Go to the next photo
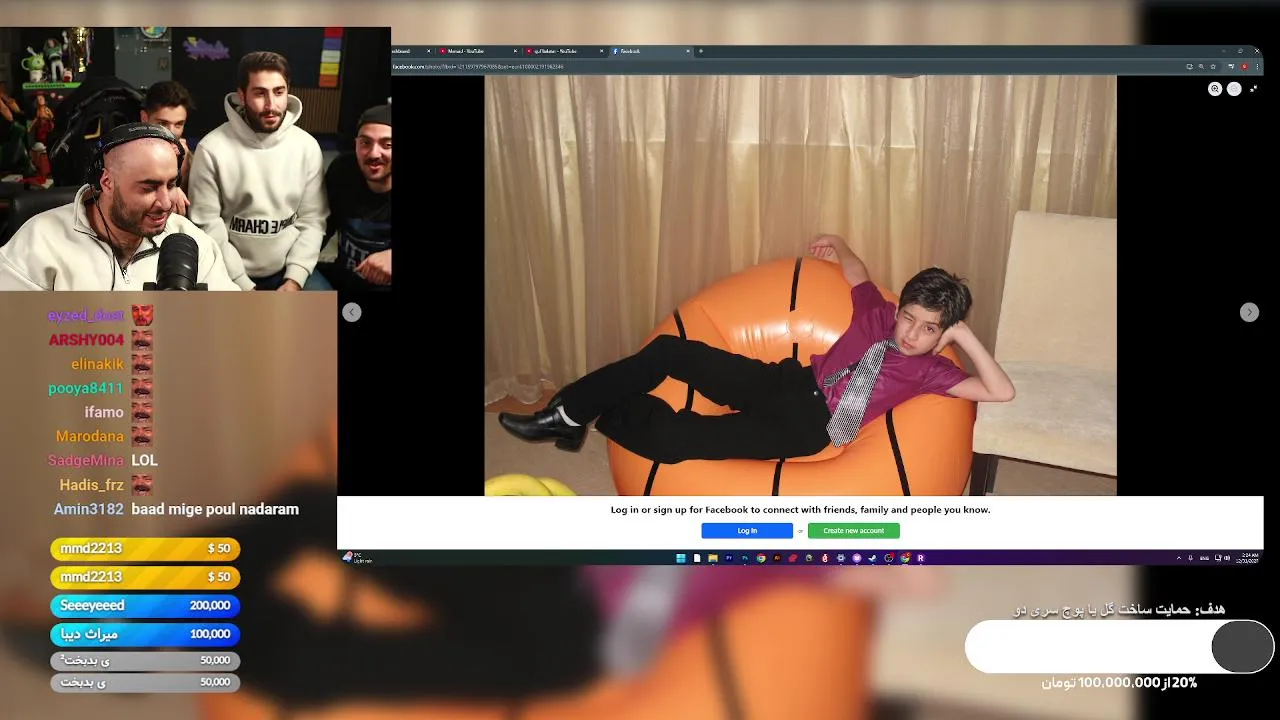The width and height of the screenshot is (1280, 720). [x=1249, y=313]
